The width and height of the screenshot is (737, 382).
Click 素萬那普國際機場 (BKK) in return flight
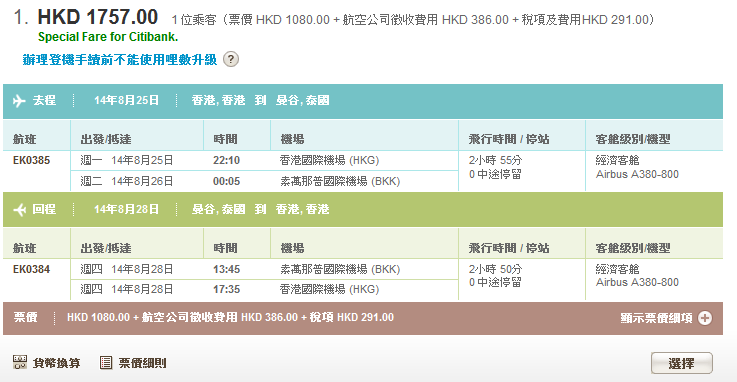[340, 269]
